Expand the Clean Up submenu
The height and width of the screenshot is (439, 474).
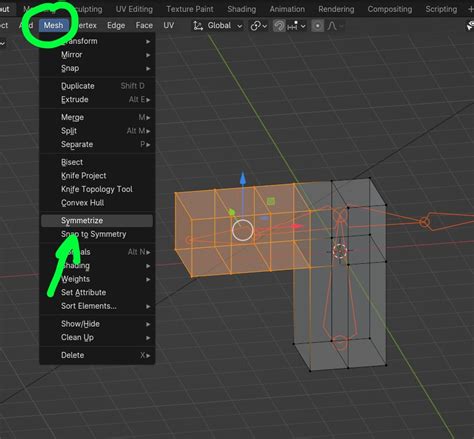click(x=97, y=338)
